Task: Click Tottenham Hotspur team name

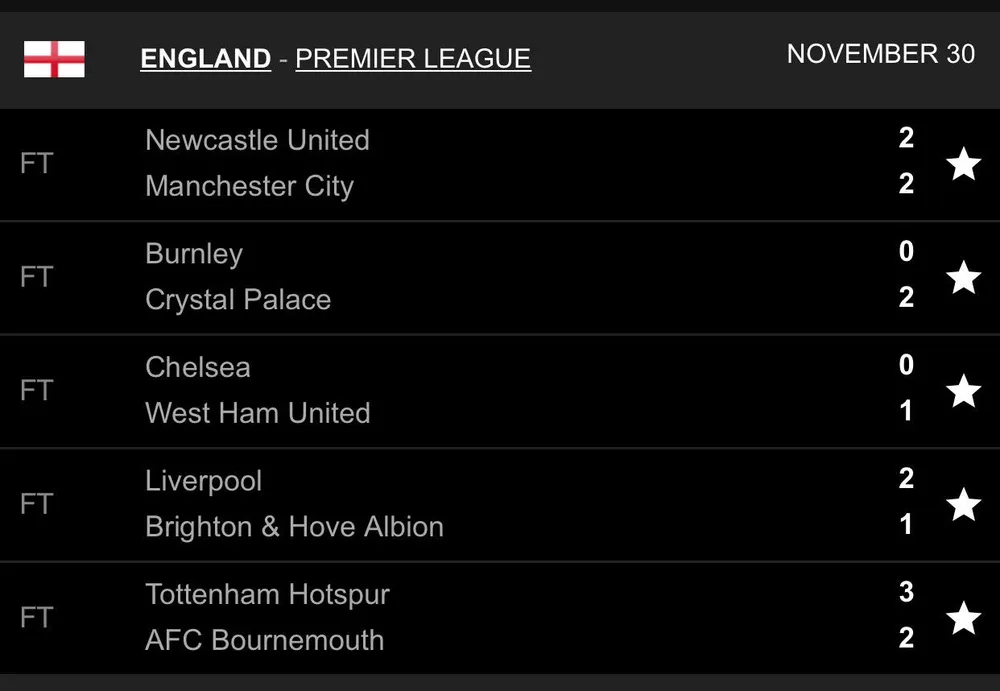Action: pyautogui.click(x=267, y=594)
